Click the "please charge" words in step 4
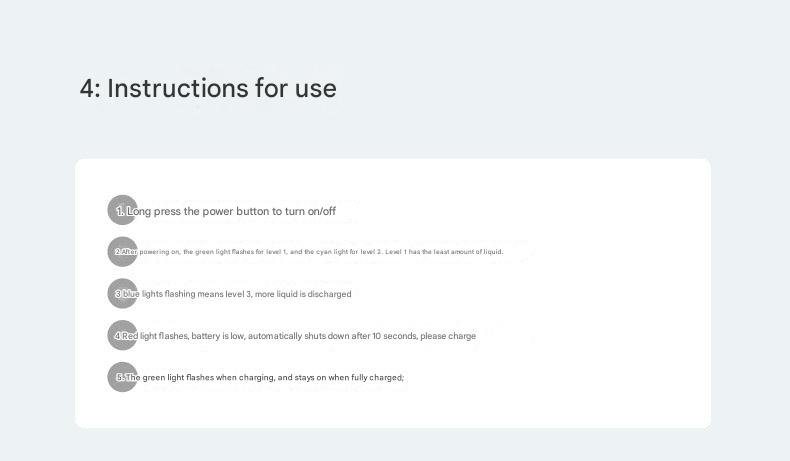 (x=448, y=336)
